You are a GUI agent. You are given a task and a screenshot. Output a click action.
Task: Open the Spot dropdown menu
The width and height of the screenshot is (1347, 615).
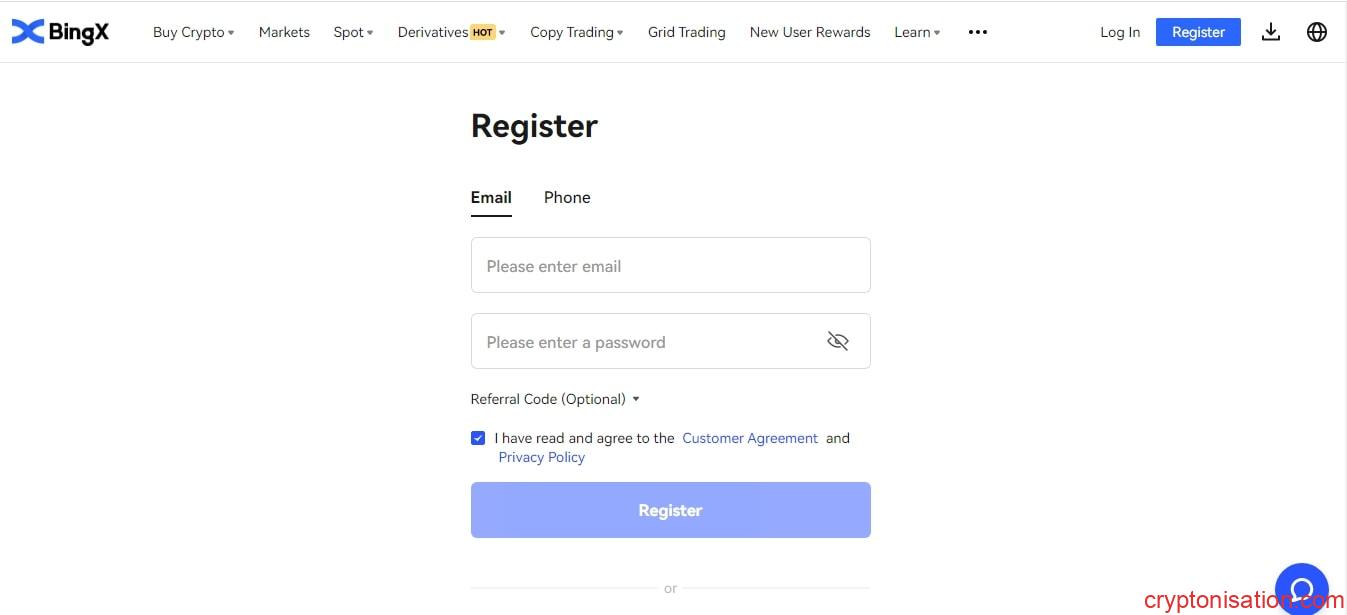click(x=353, y=32)
